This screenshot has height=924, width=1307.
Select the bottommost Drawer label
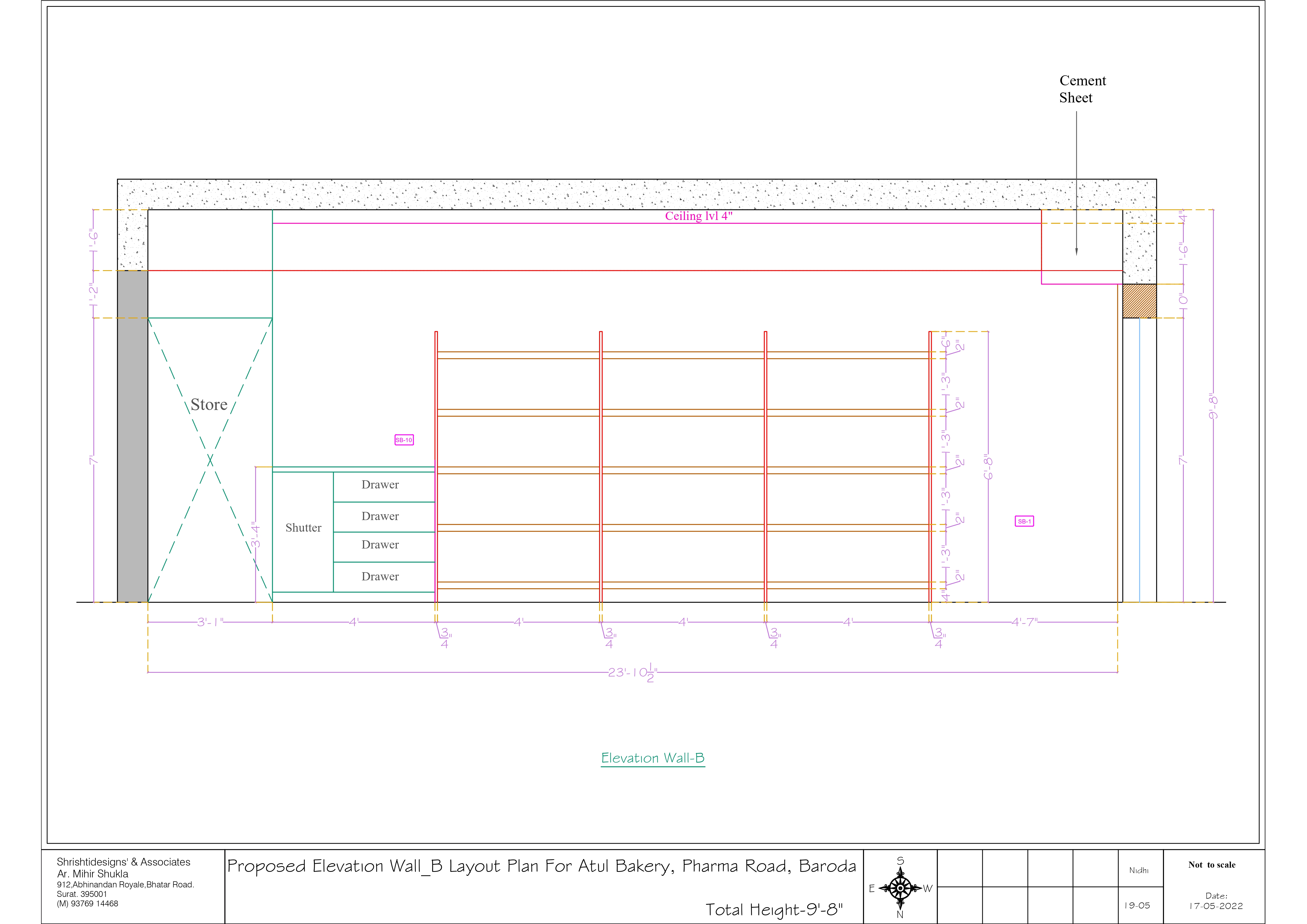point(380,577)
